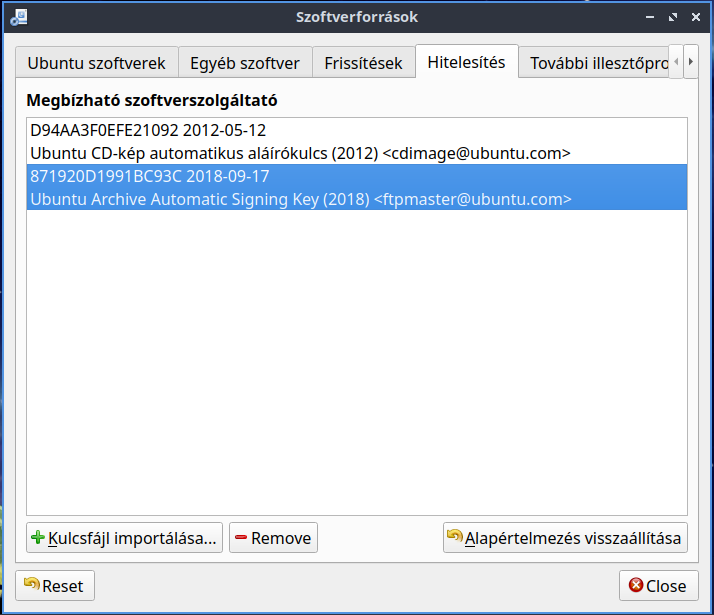
Task: Open the Frissítések tab
Action: point(363,63)
